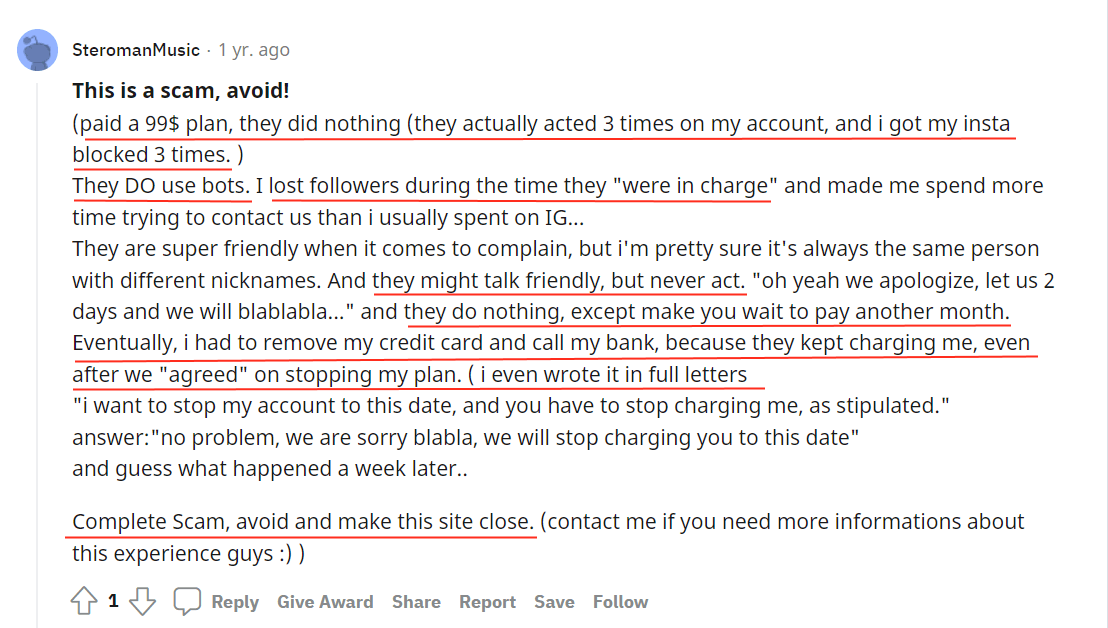Click the bold 'This is a scam, avoid!' heading
This screenshot has height=628, width=1108.
click(x=181, y=90)
